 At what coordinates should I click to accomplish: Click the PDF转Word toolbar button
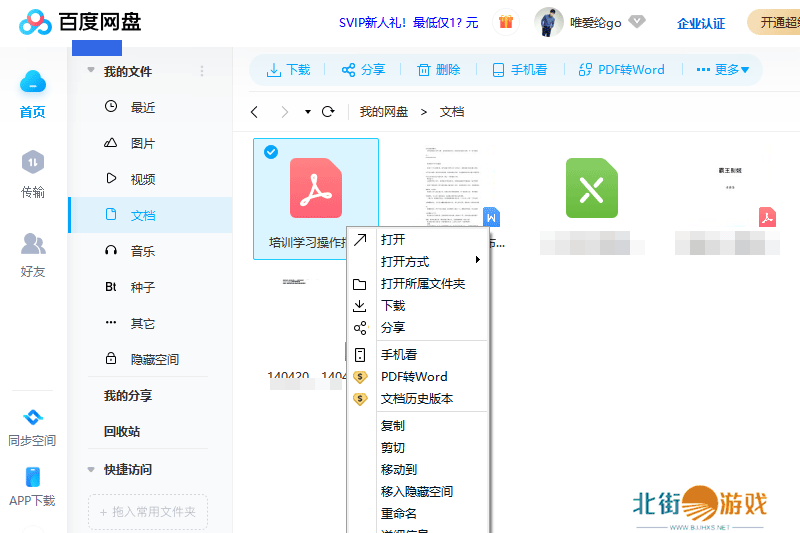[621, 70]
